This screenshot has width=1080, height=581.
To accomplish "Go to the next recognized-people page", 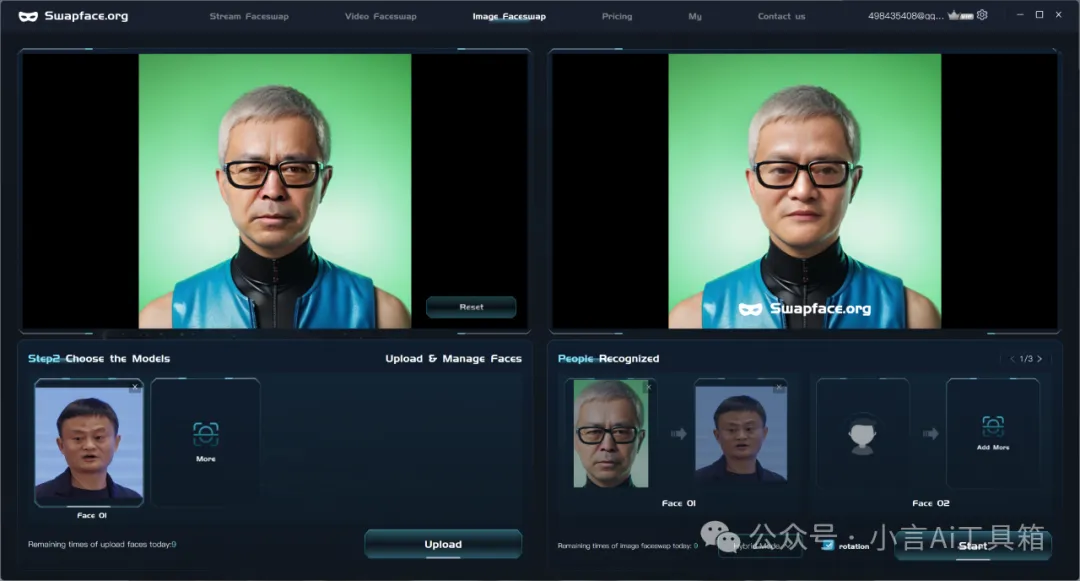I will 1039,359.
